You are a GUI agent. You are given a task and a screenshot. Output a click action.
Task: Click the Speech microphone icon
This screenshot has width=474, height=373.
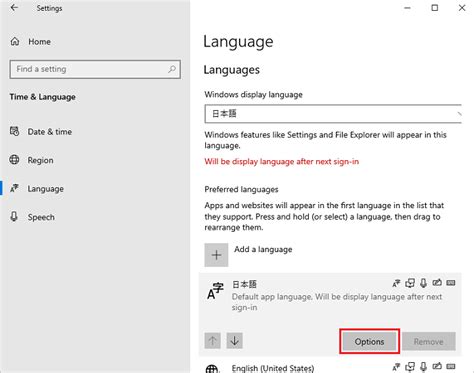click(14, 217)
